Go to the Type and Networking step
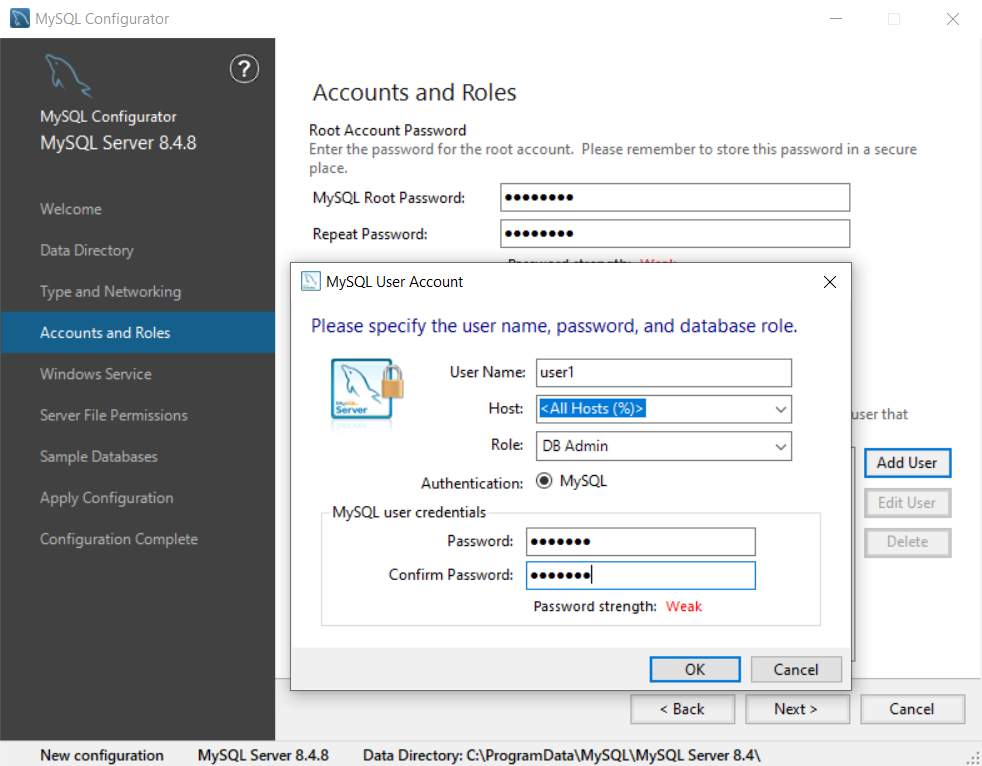Image resolution: width=982 pixels, height=766 pixels. 110,292
